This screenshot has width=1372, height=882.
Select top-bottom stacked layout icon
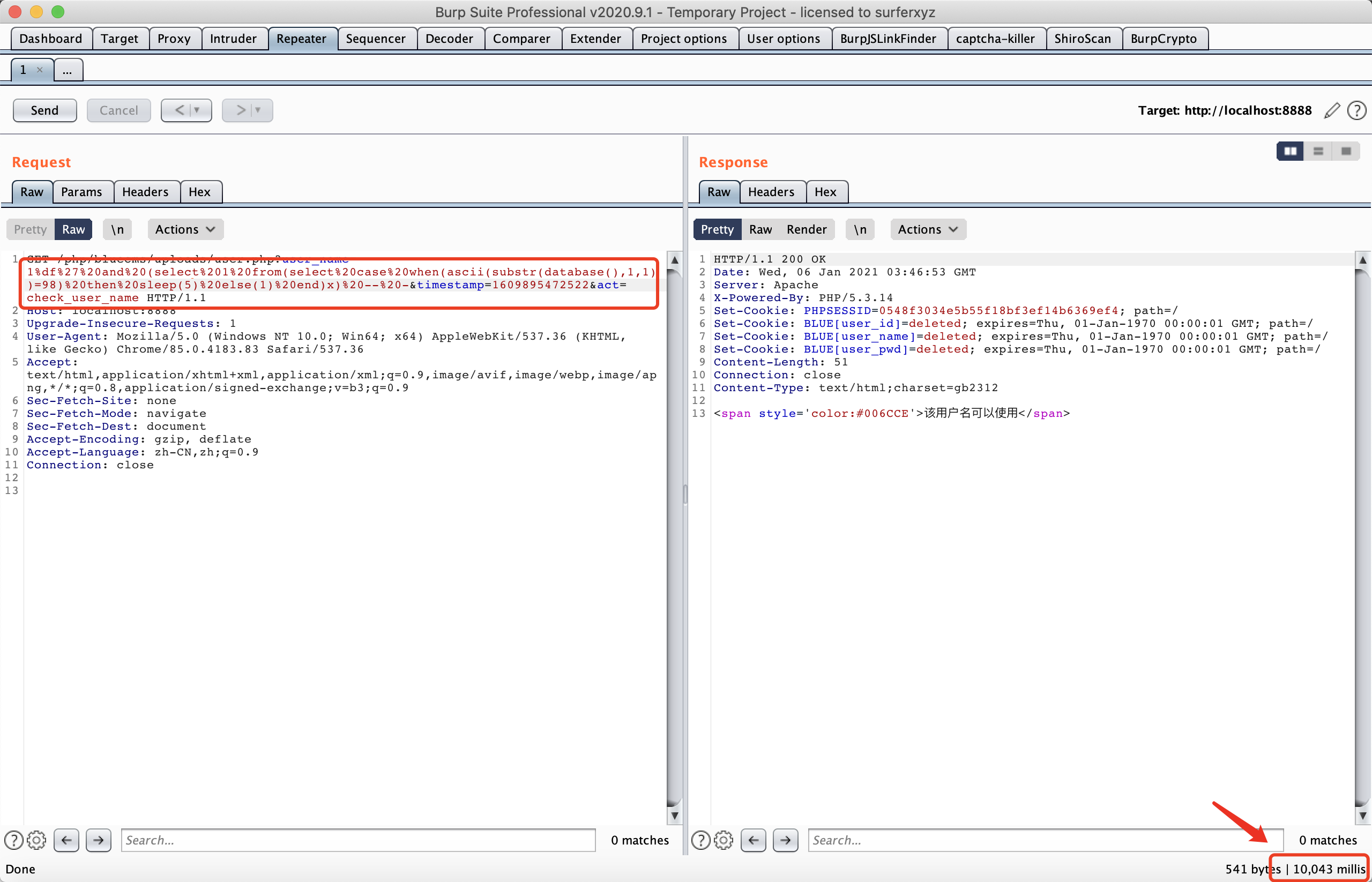point(1318,151)
